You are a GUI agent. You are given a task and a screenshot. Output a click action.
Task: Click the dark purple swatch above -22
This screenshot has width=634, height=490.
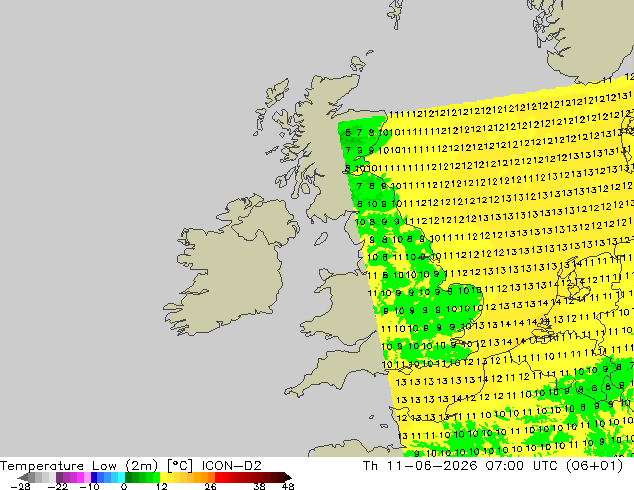59,477
